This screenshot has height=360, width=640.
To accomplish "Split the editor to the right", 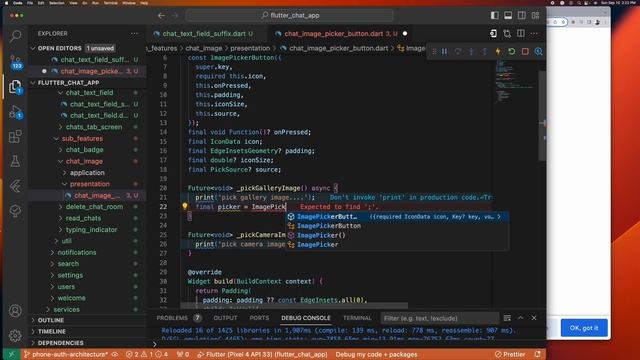I will tap(521, 33).
